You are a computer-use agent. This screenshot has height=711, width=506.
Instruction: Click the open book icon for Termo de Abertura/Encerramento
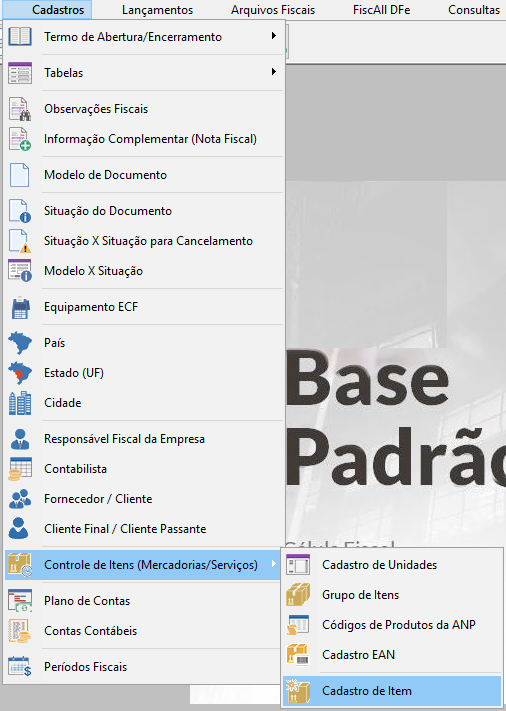[20, 37]
